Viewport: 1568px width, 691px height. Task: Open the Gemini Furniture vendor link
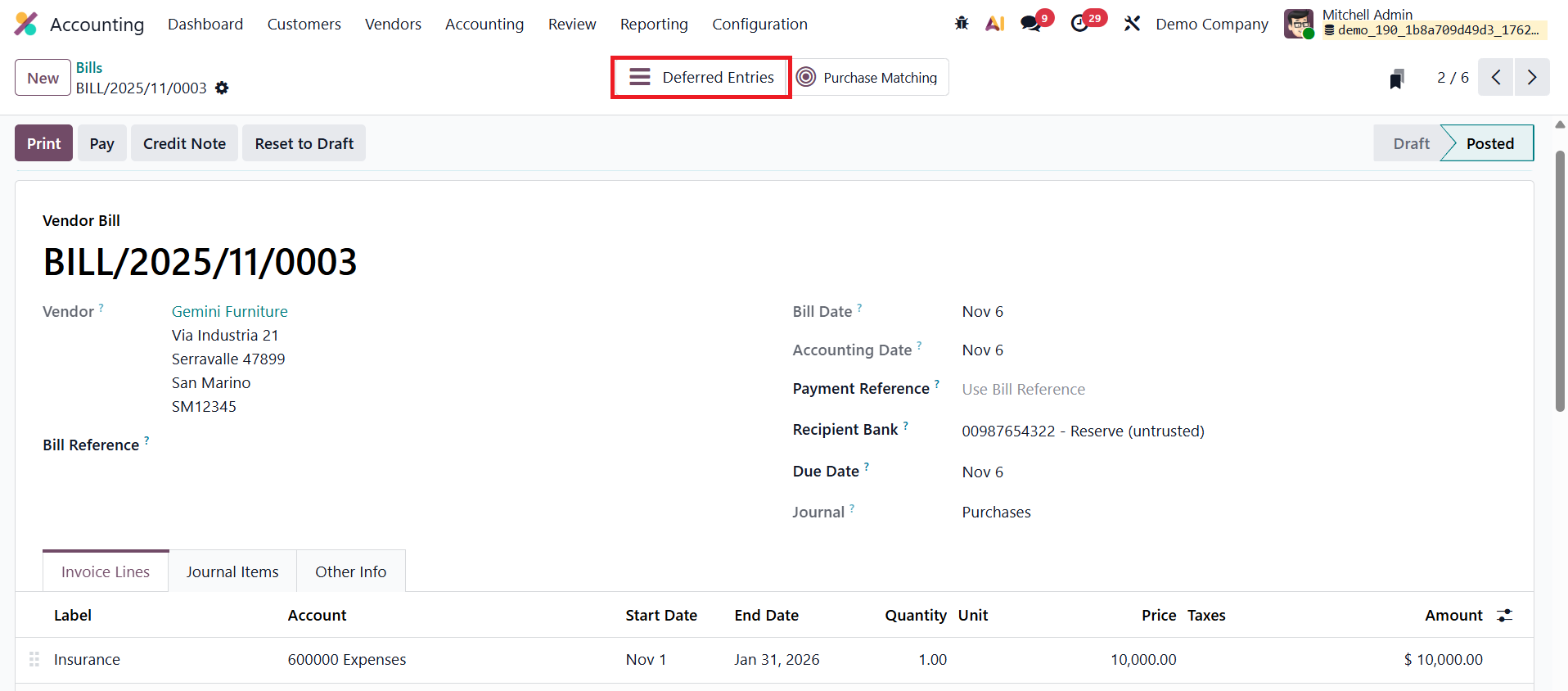[x=230, y=311]
